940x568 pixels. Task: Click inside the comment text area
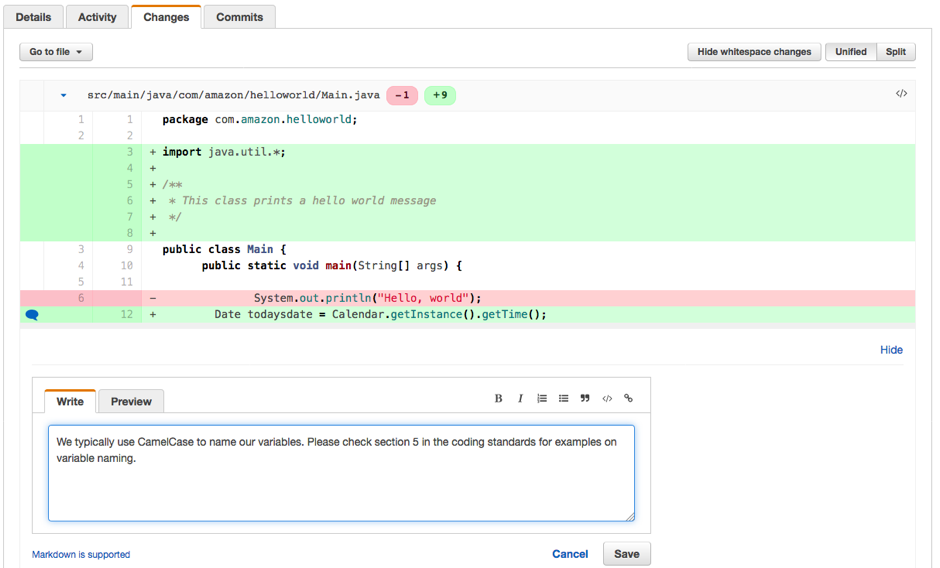(341, 473)
